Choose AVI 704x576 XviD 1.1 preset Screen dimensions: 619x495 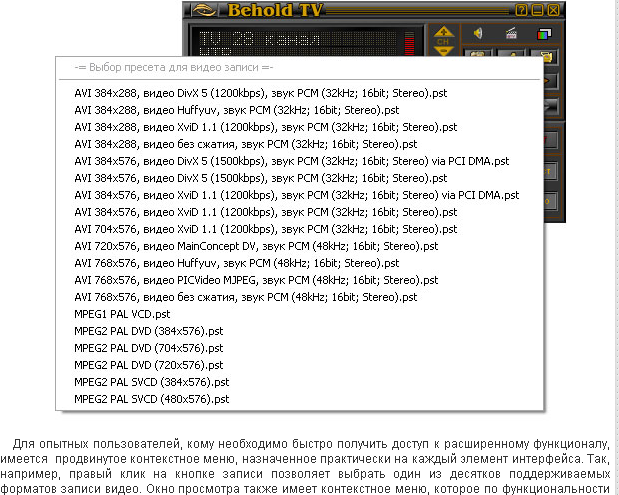(266, 229)
